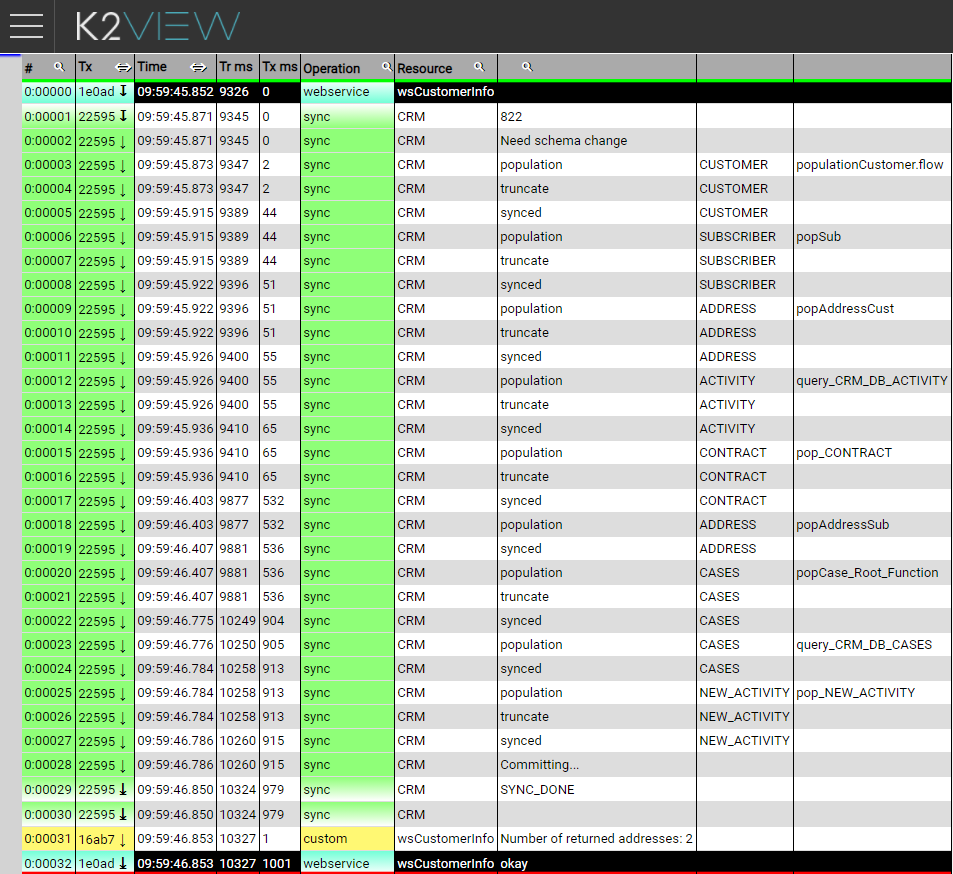This screenshot has width=953, height=874.
Task: Click the 'Committing...' message cell
Action: coord(539,765)
